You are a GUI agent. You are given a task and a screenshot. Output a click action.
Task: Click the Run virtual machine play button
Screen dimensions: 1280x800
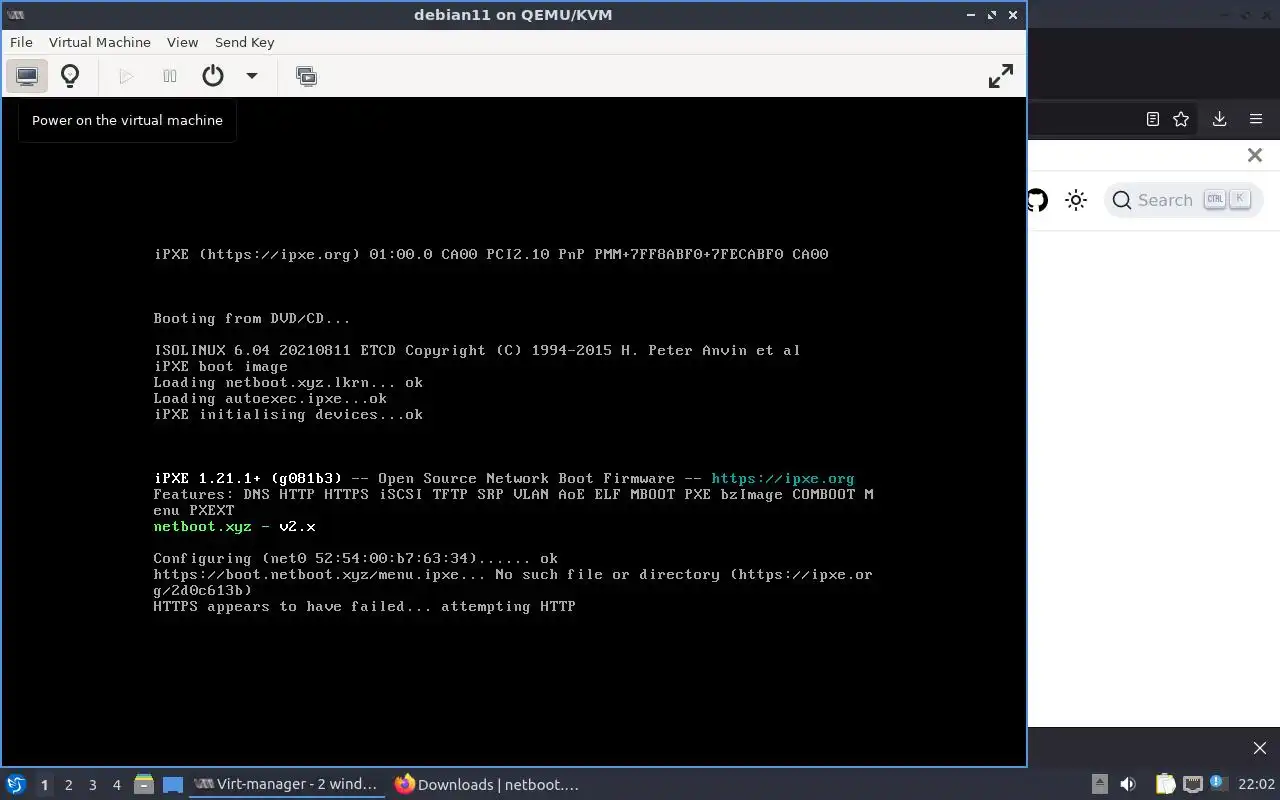126,76
